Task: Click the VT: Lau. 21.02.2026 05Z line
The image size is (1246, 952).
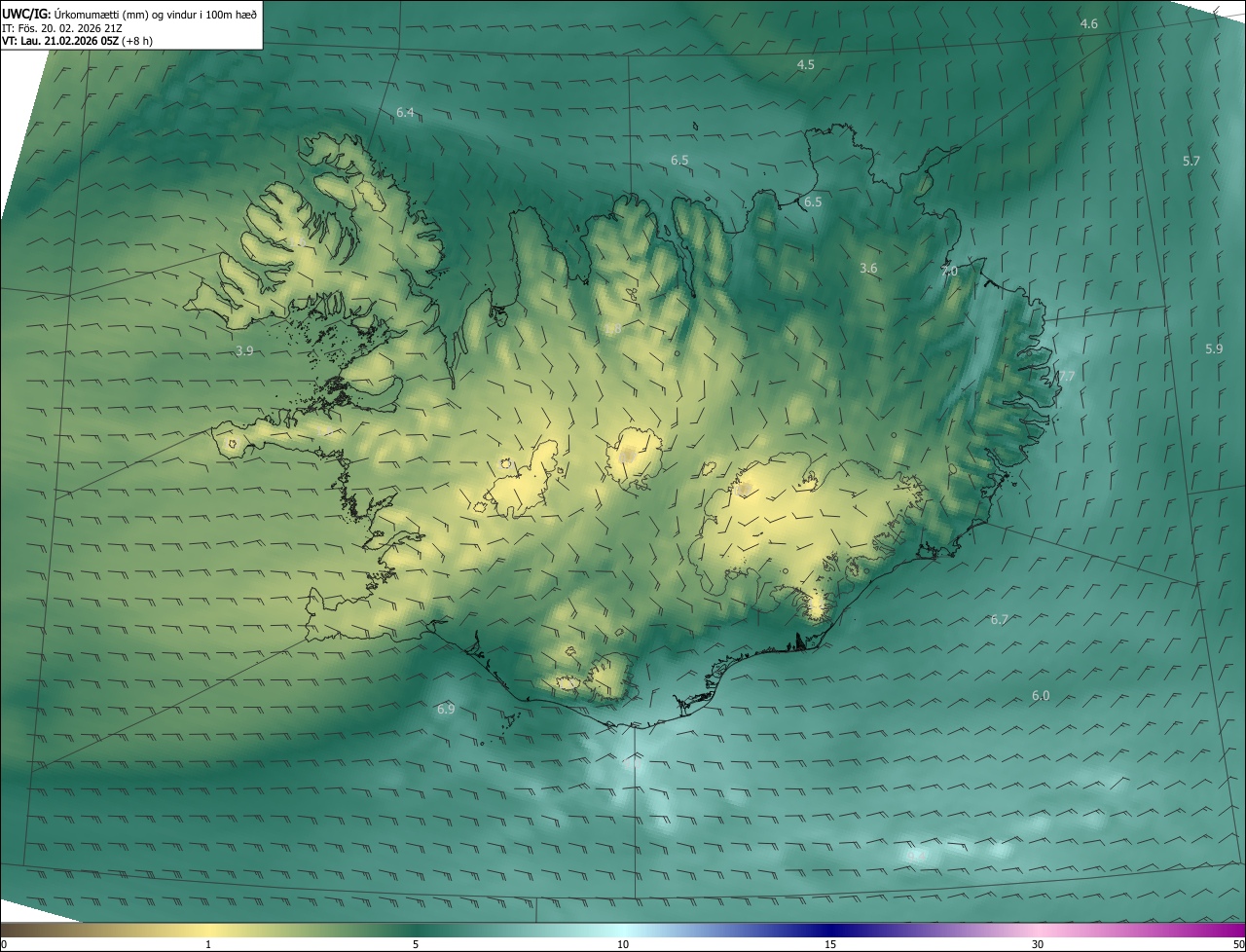Action: click(77, 41)
